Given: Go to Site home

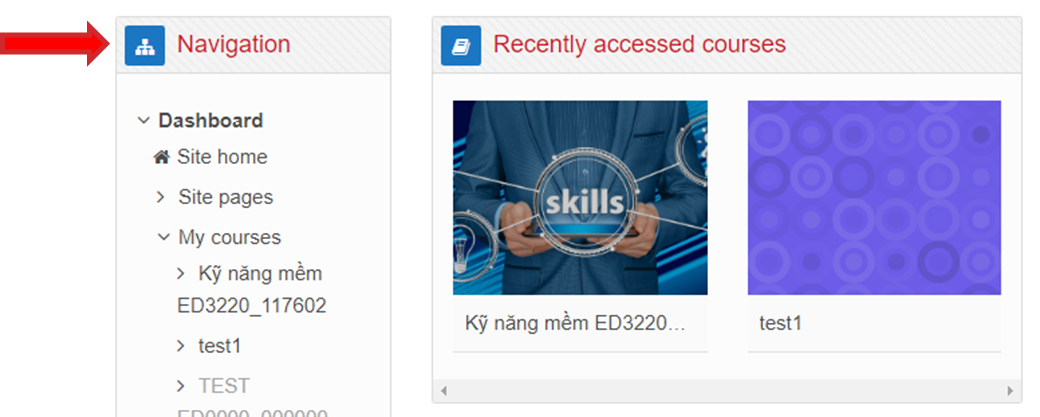Looking at the screenshot, I should click(x=222, y=157).
